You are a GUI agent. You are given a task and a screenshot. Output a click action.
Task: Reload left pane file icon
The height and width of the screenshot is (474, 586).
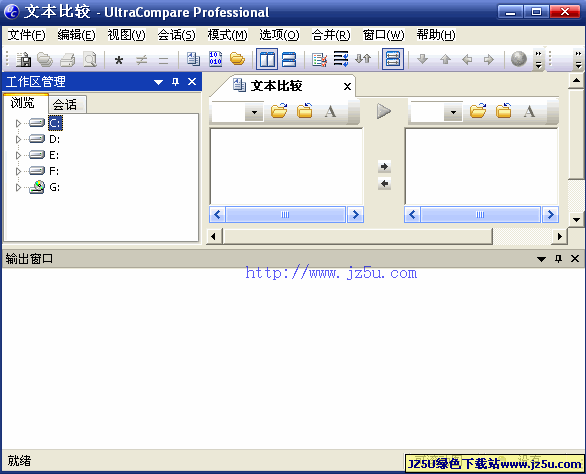click(305, 111)
